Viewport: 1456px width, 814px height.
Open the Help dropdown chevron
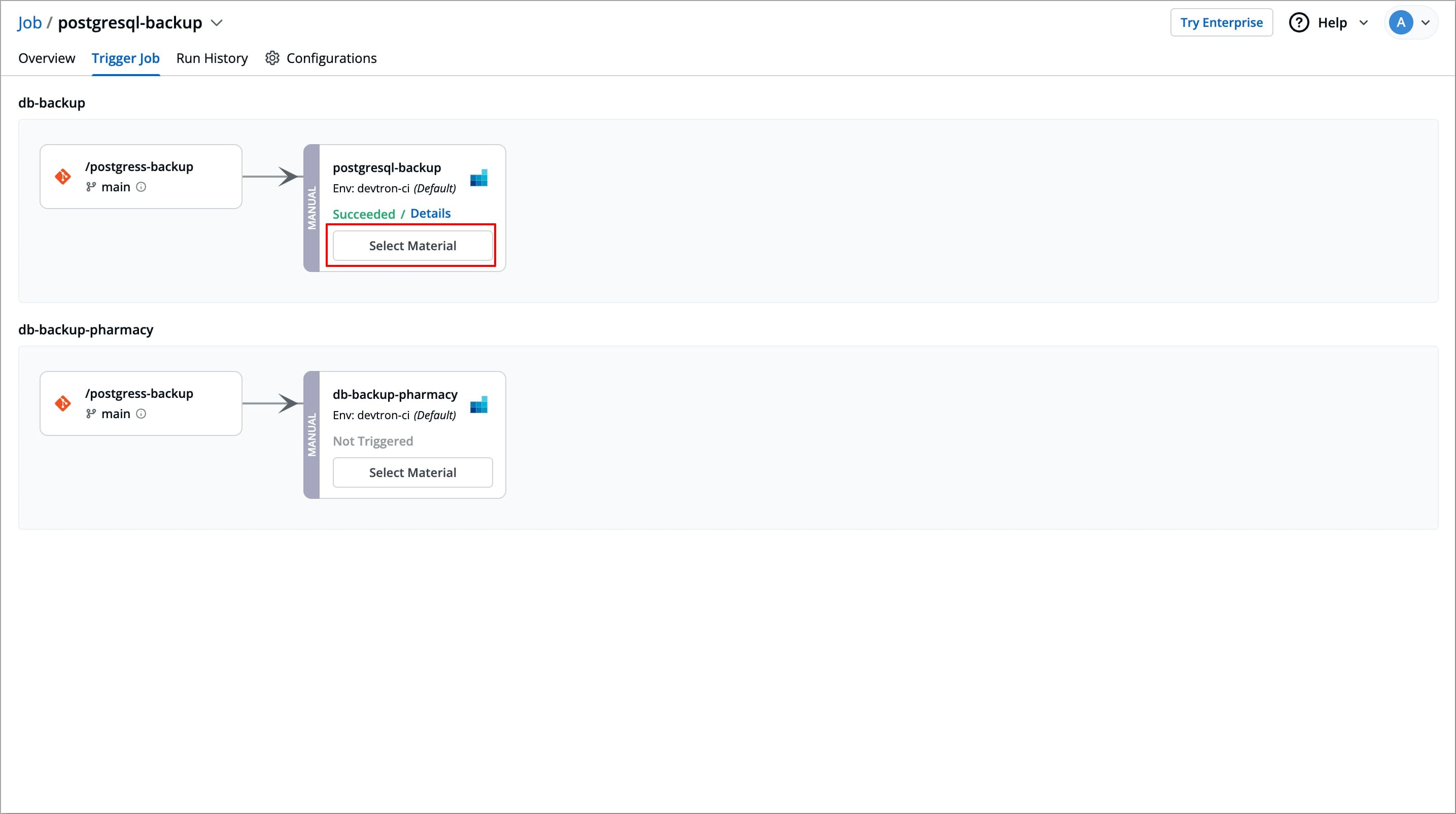(x=1363, y=23)
